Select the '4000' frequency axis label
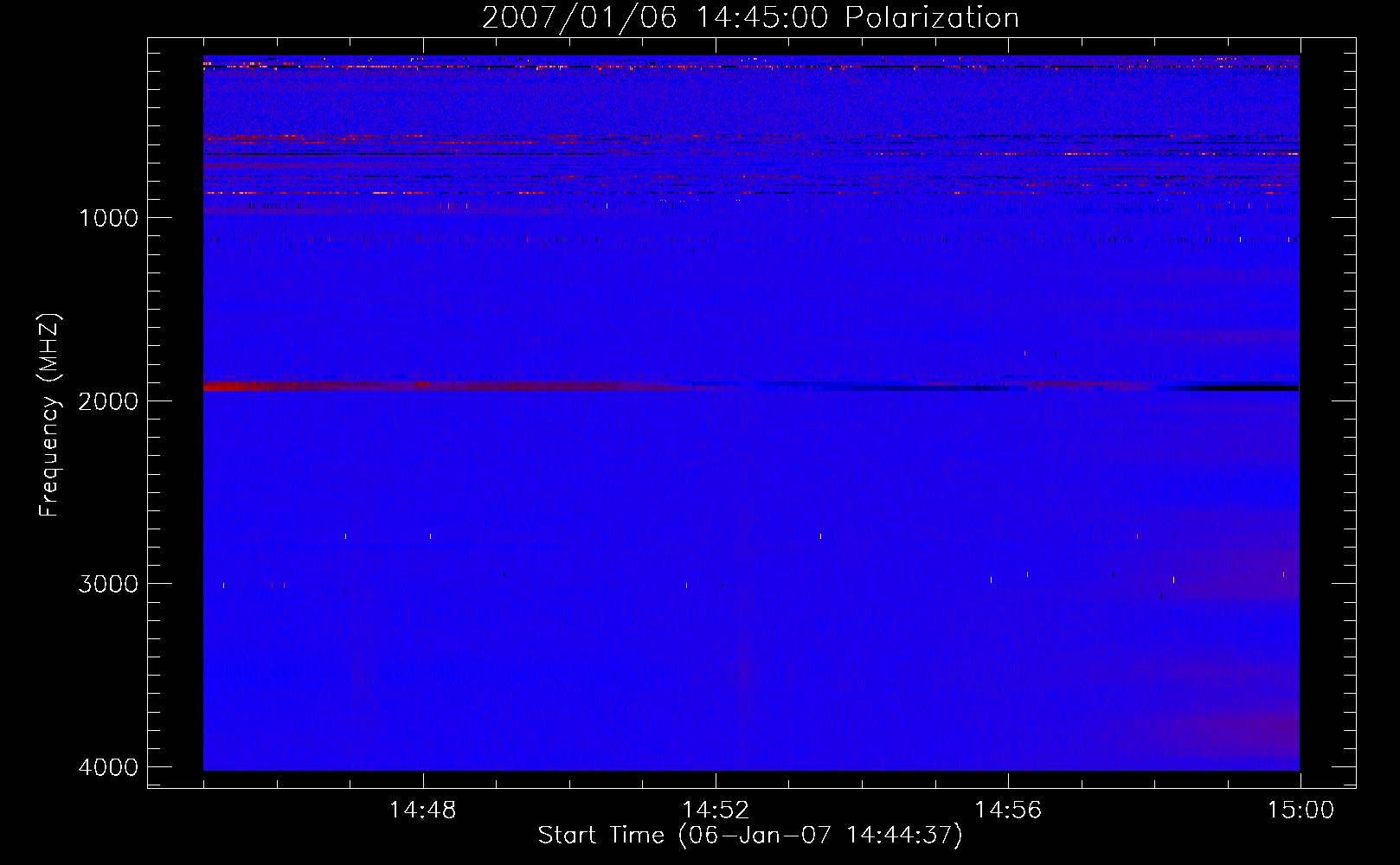The image size is (1400, 865). coord(108,767)
